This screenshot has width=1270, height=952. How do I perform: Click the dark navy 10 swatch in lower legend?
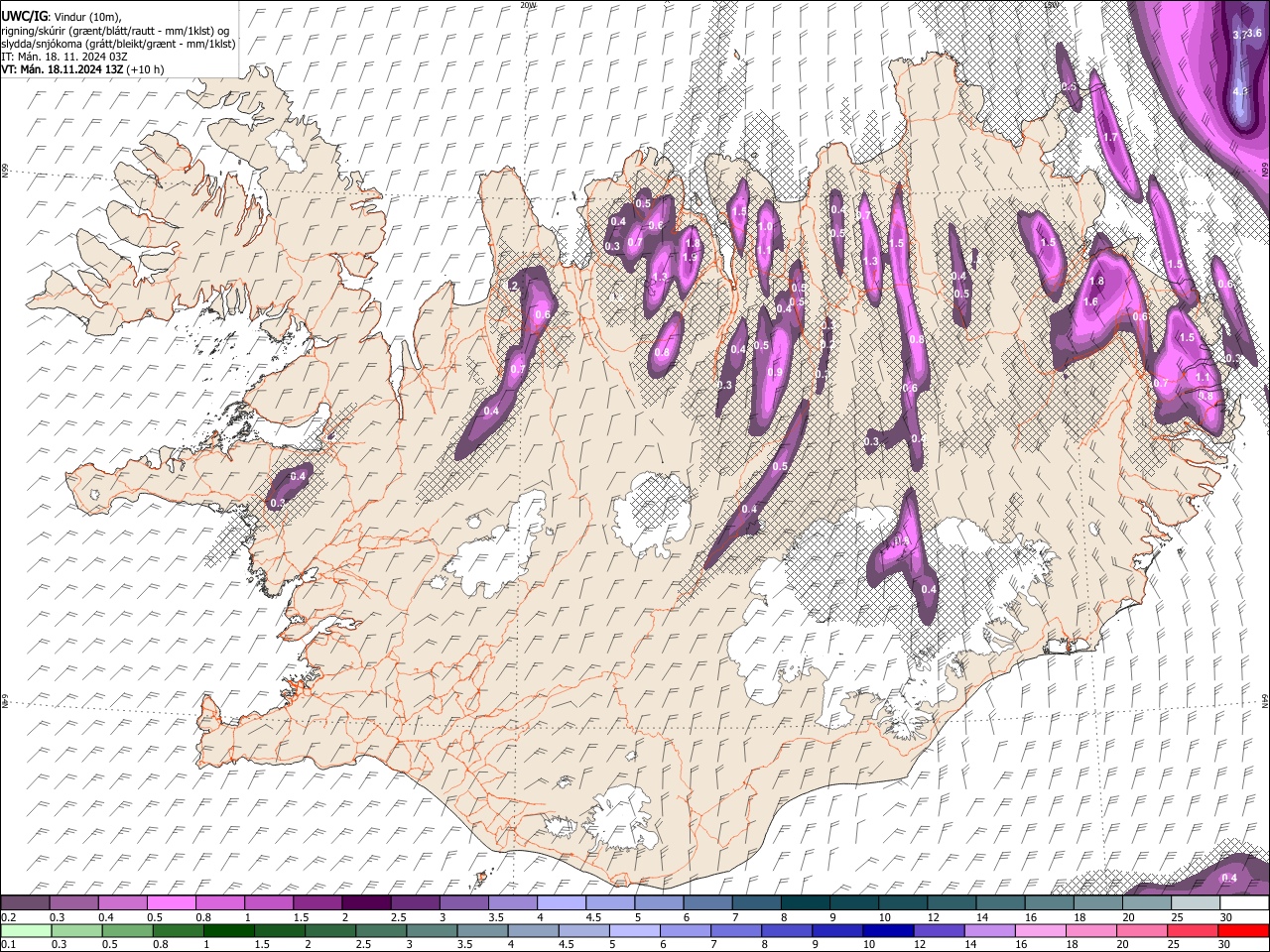(x=887, y=930)
